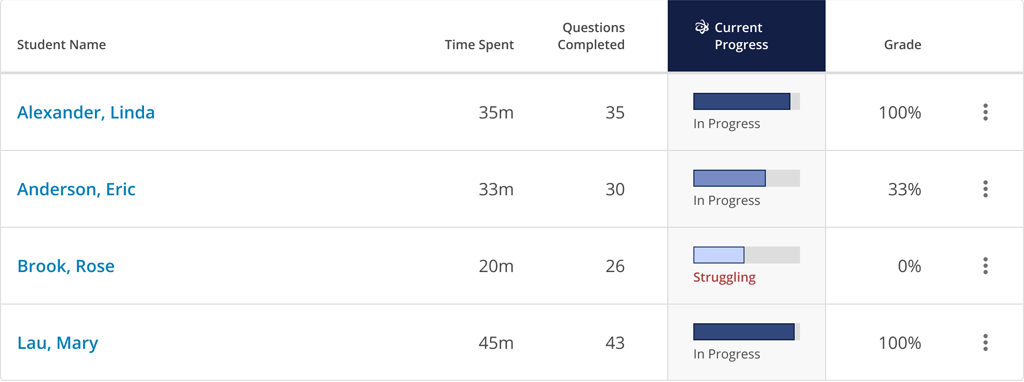Screen dimensions: 1024x382
Task: Click Eric Anderson's medium-blue progress bar
Action: click(x=746, y=178)
